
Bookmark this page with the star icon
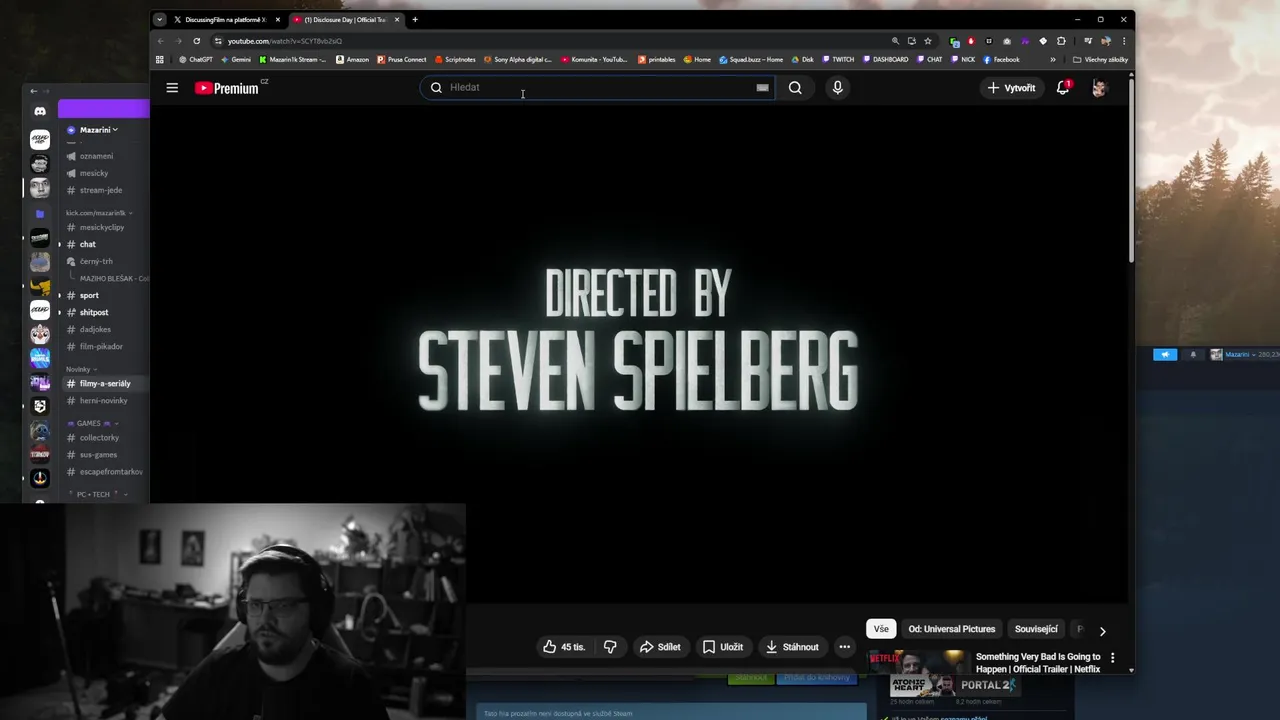928,41
